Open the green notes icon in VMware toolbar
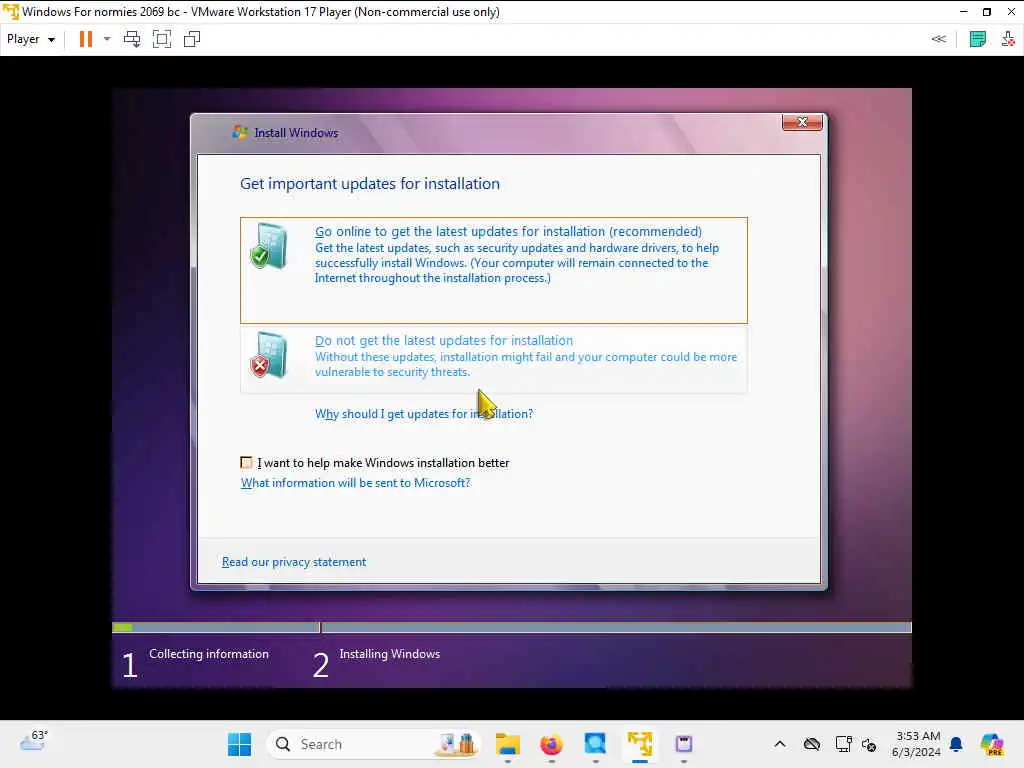This screenshot has height=768, width=1024. coord(977,39)
